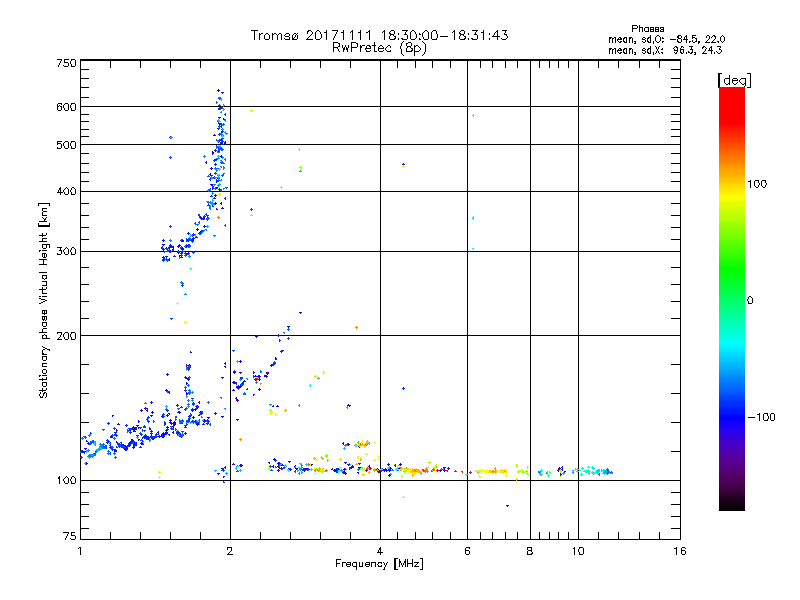Click the colorbar tick label '0'
Image resolution: width=800 pixels, height=600 pixels.
[749, 300]
